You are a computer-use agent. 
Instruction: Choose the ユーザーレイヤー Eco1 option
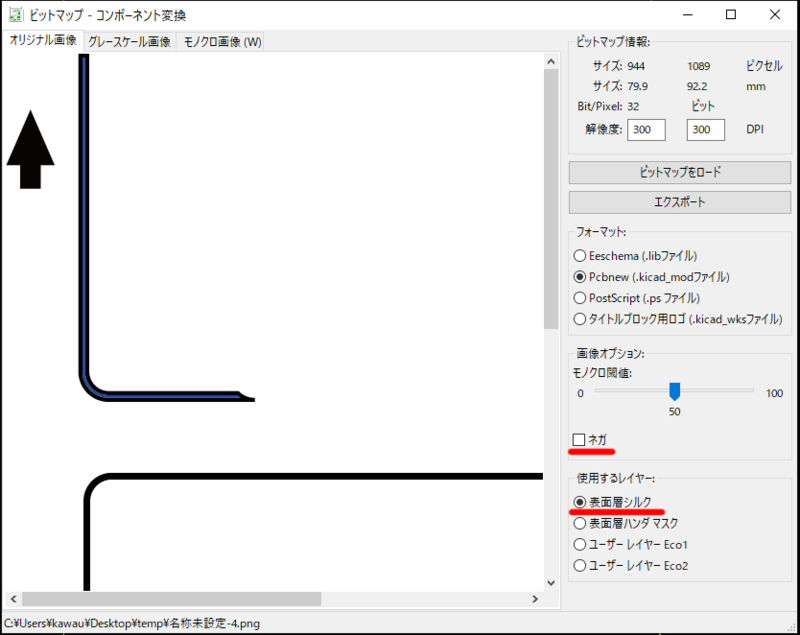(x=580, y=544)
